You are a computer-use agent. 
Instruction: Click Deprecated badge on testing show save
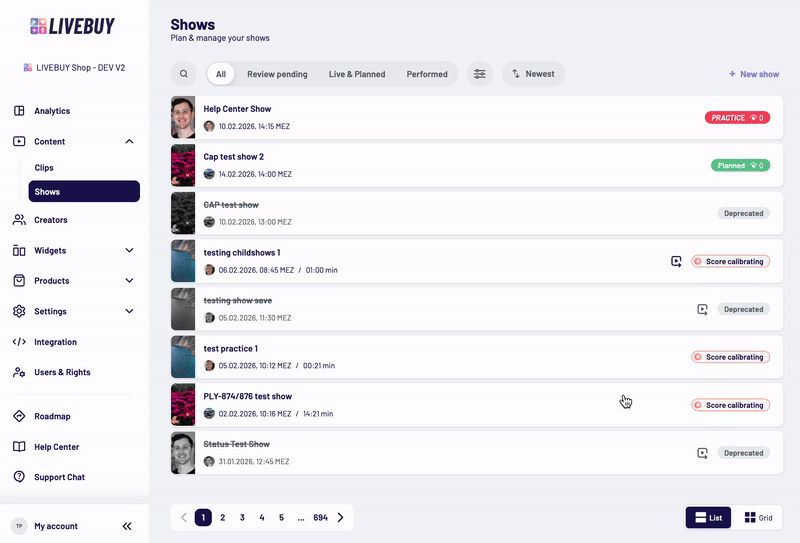pos(743,309)
